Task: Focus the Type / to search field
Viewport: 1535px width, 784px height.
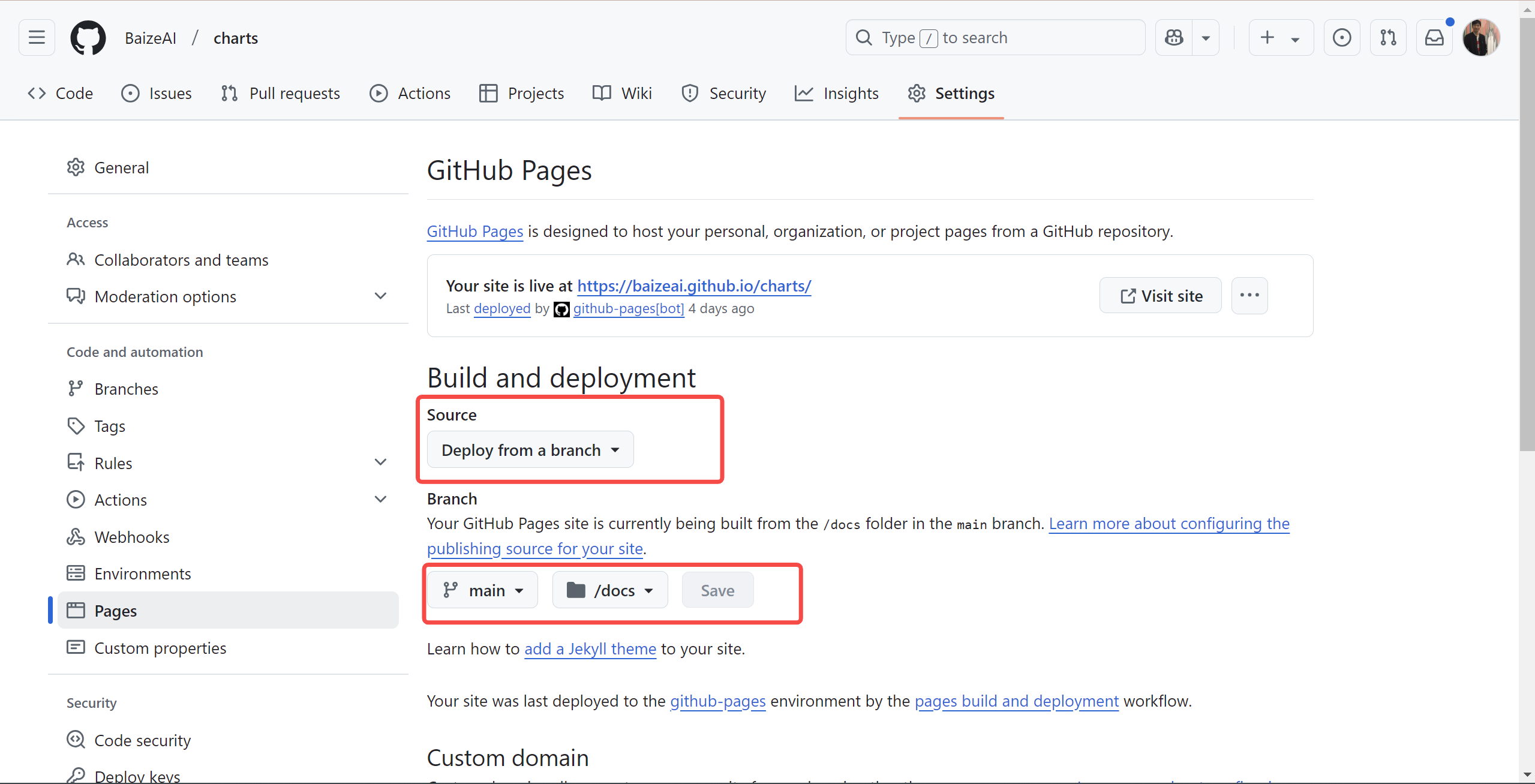Action: coord(995,38)
